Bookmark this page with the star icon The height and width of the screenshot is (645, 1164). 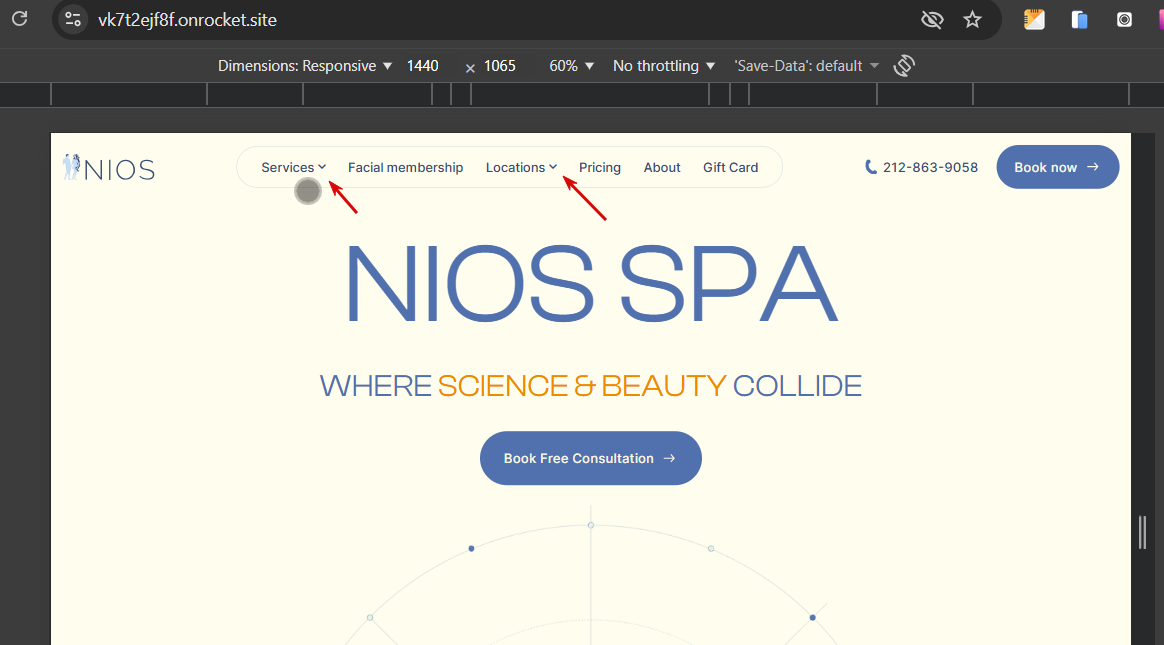[x=972, y=19]
